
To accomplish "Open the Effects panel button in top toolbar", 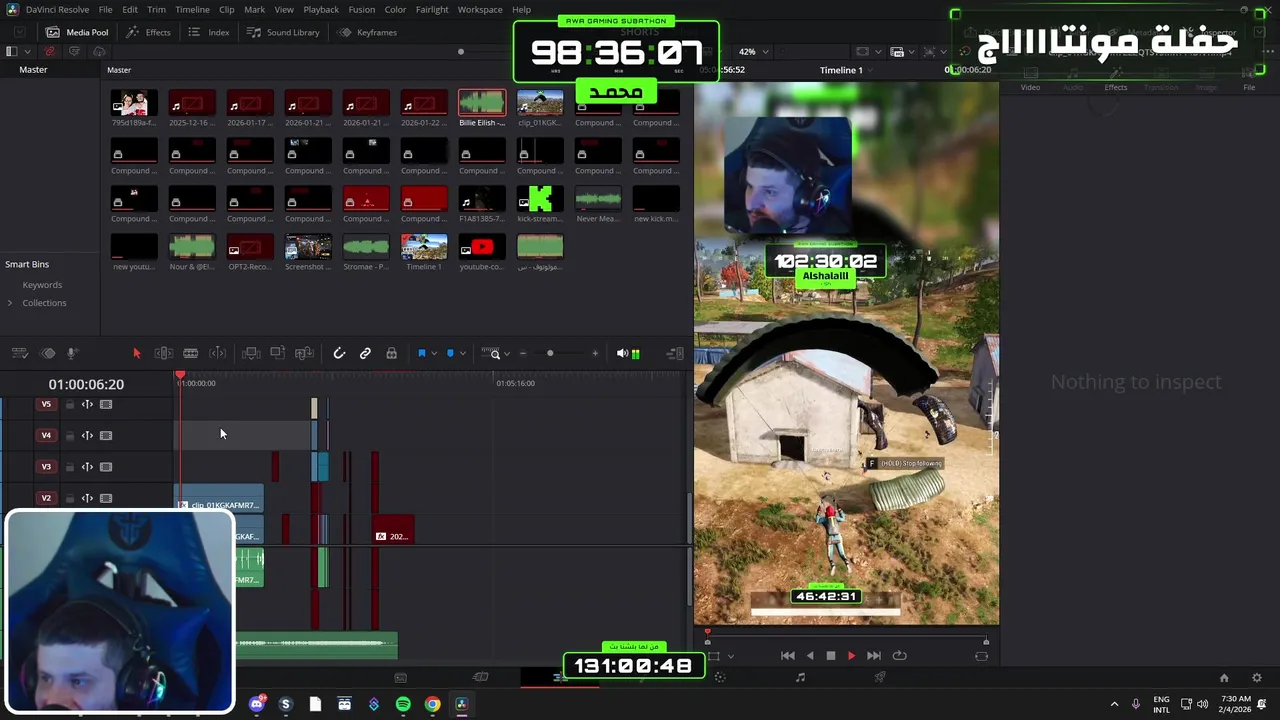I will click(149, 32).
